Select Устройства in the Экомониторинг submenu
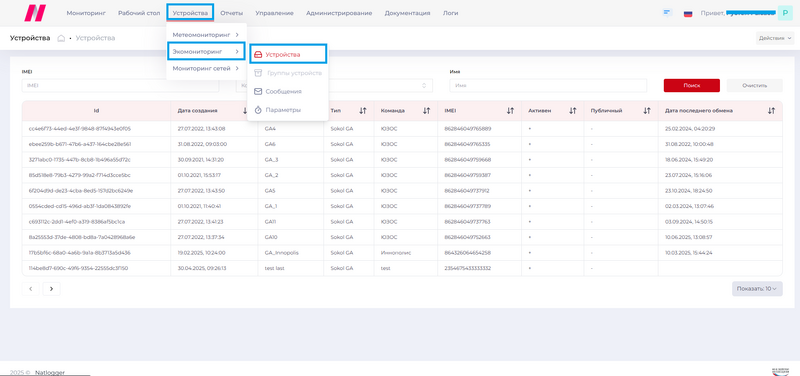 (x=288, y=54)
